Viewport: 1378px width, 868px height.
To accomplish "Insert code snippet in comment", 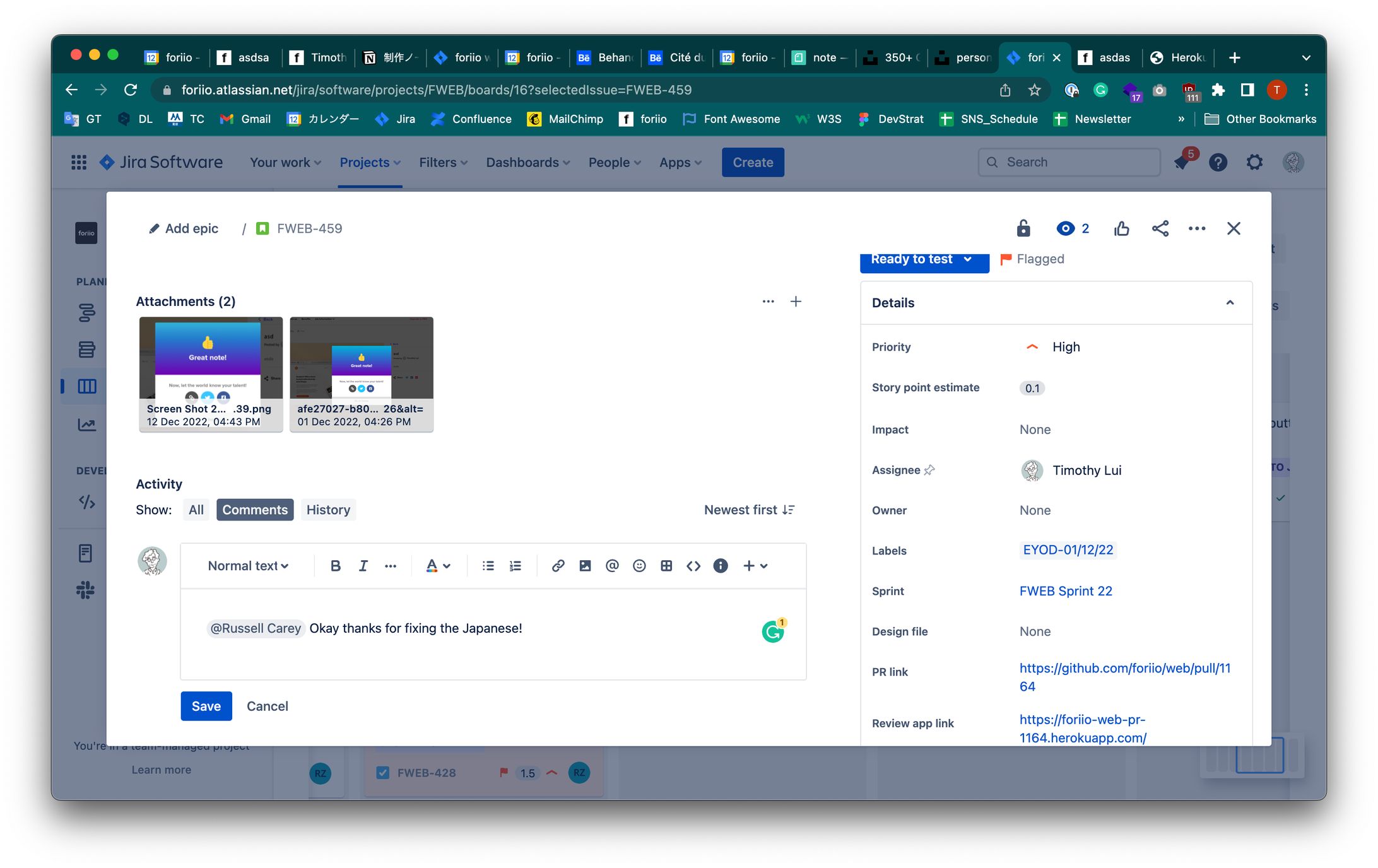I will click(x=693, y=566).
